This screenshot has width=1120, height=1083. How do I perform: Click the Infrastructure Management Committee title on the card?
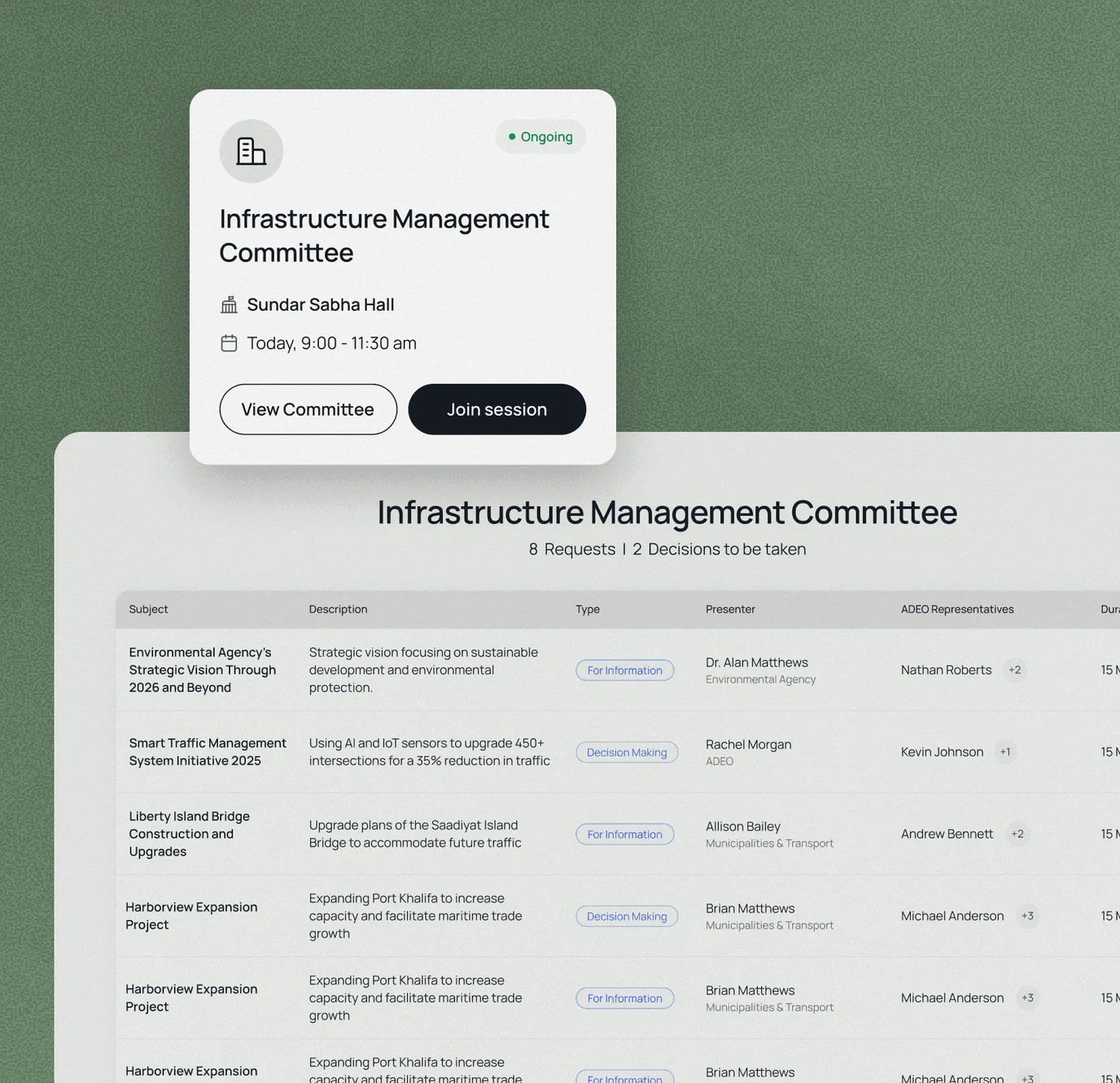[x=384, y=236]
